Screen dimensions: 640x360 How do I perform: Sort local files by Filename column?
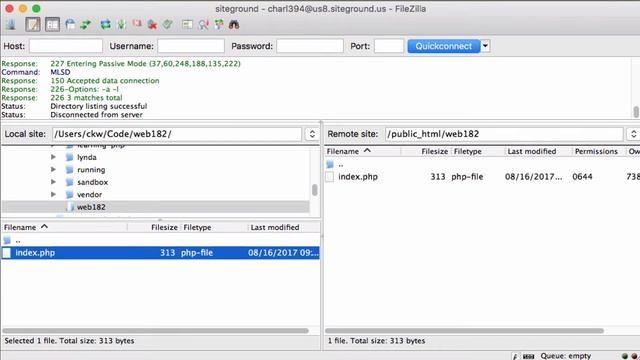(64, 227)
